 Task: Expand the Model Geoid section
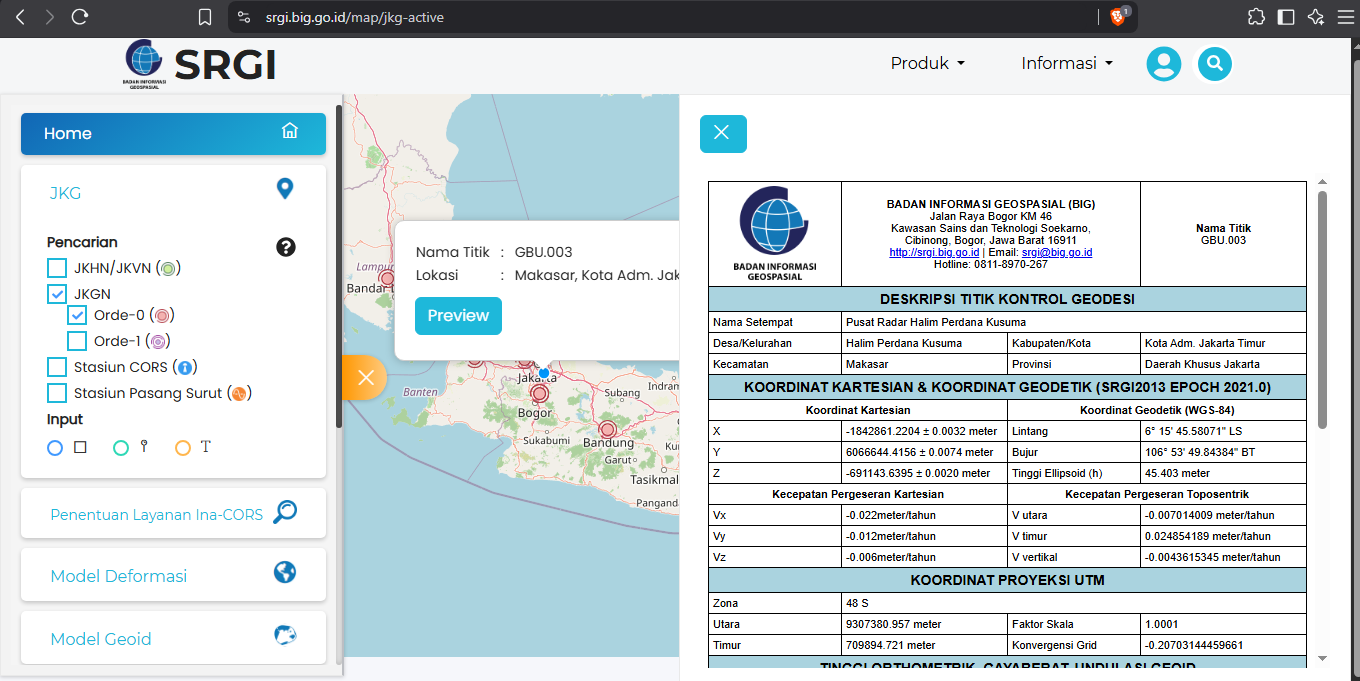(x=173, y=638)
